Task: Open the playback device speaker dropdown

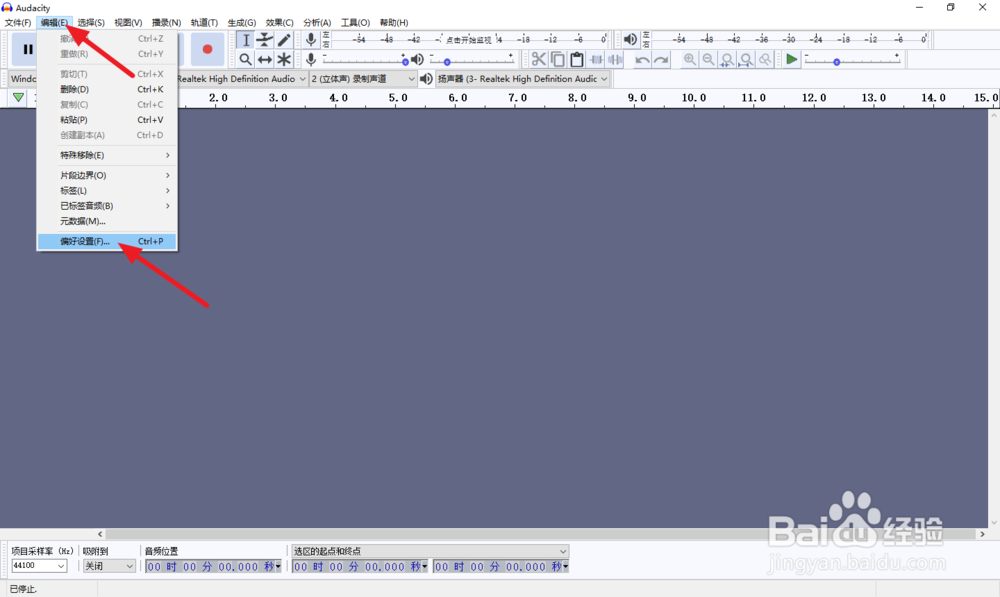Action: (522, 78)
